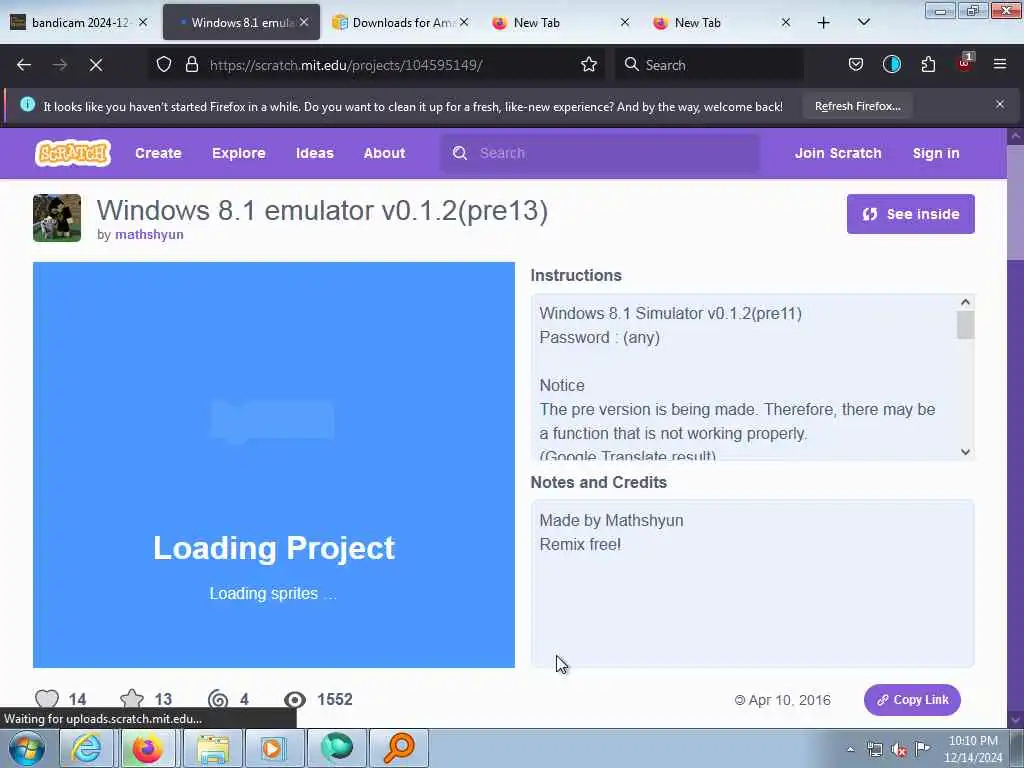Click the Refresh Firefox button

pyautogui.click(x=857, y=106)
